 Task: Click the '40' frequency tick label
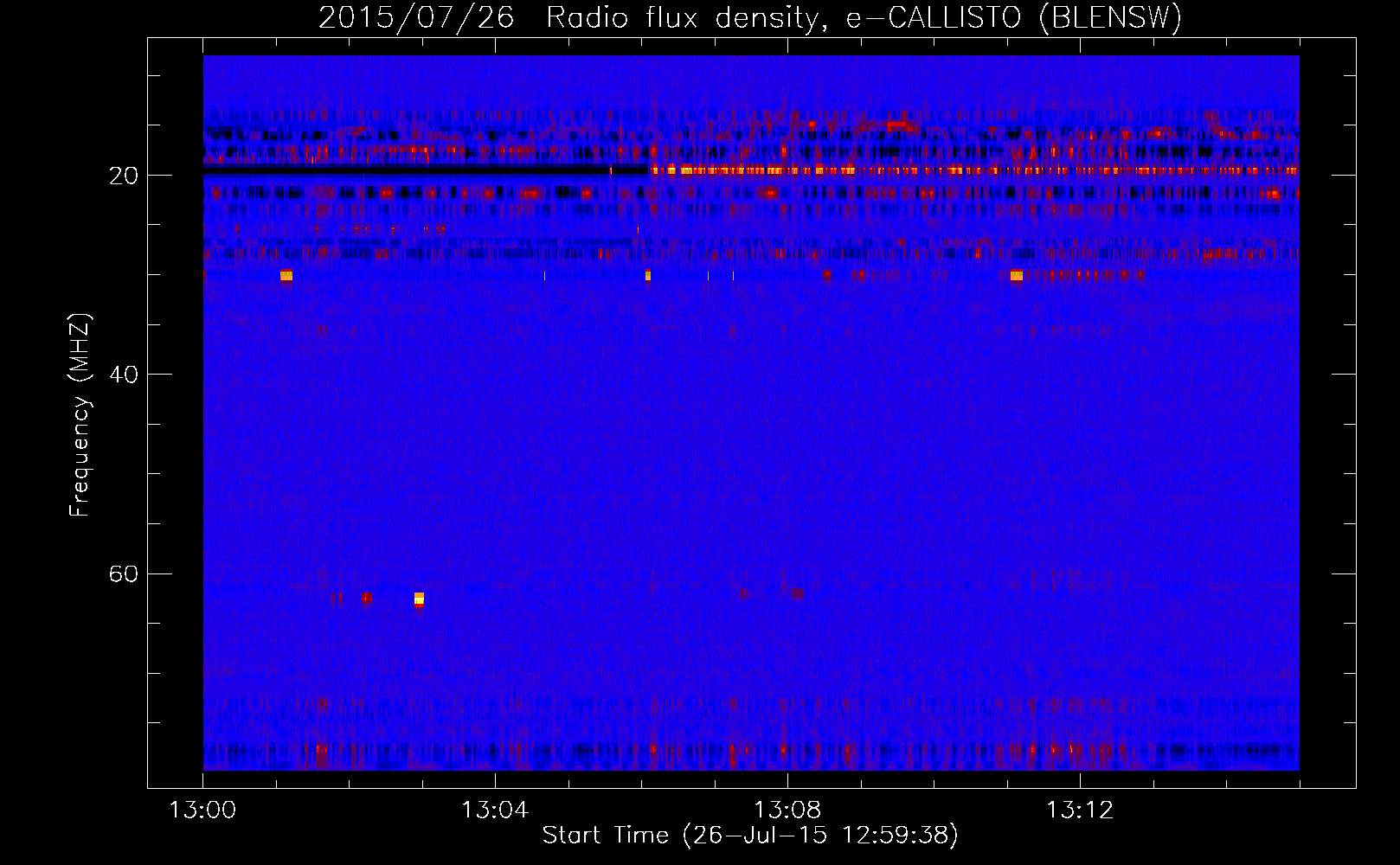point(124,375)
